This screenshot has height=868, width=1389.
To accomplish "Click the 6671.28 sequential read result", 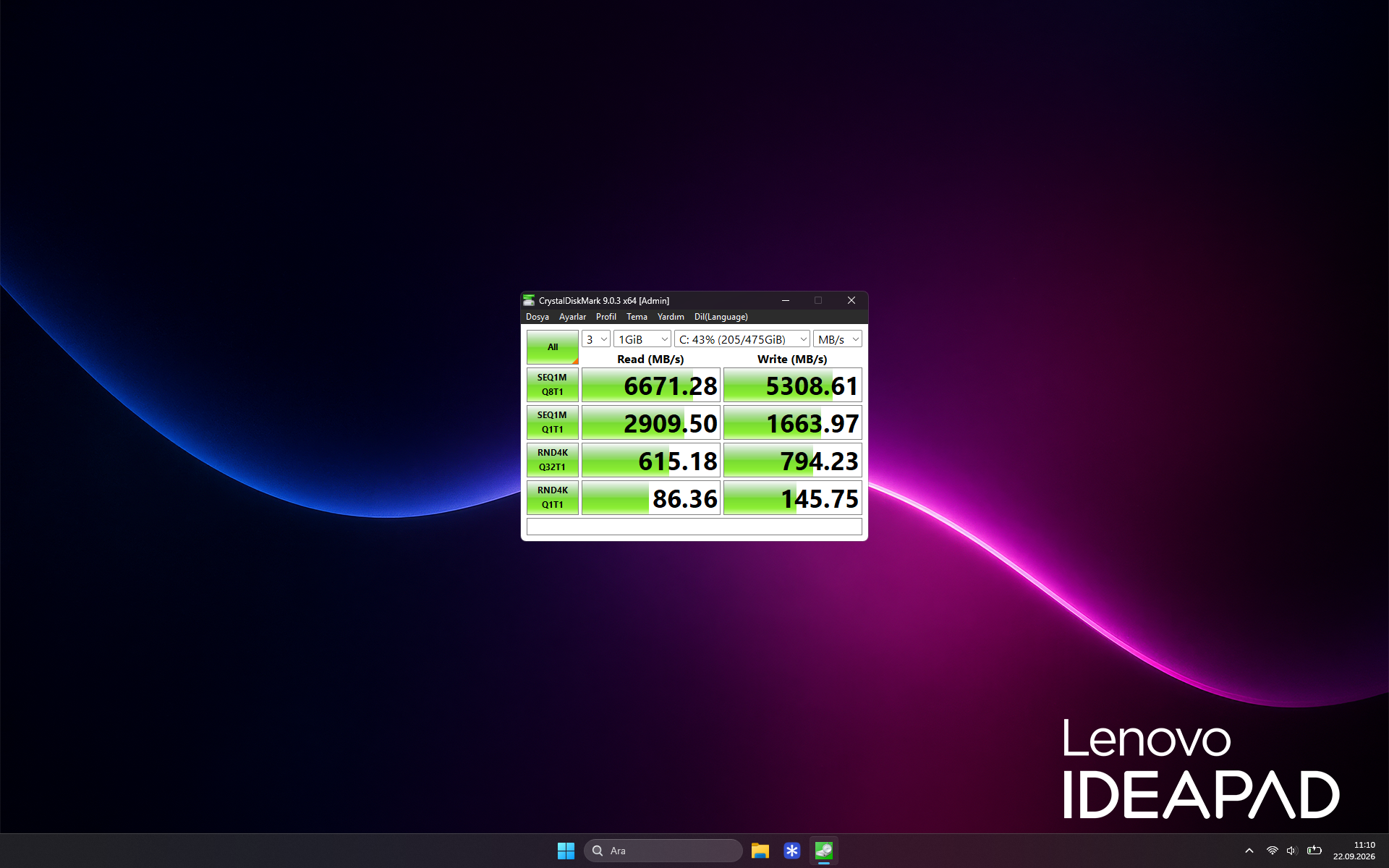I will [x=651, y=386].
